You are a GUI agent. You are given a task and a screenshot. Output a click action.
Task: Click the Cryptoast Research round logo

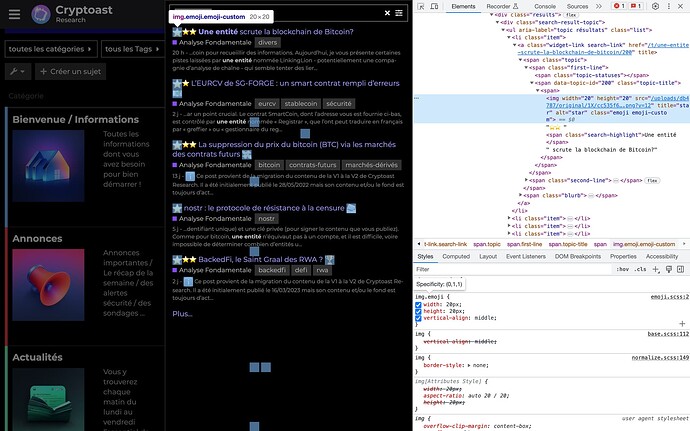tap(40, 14)
